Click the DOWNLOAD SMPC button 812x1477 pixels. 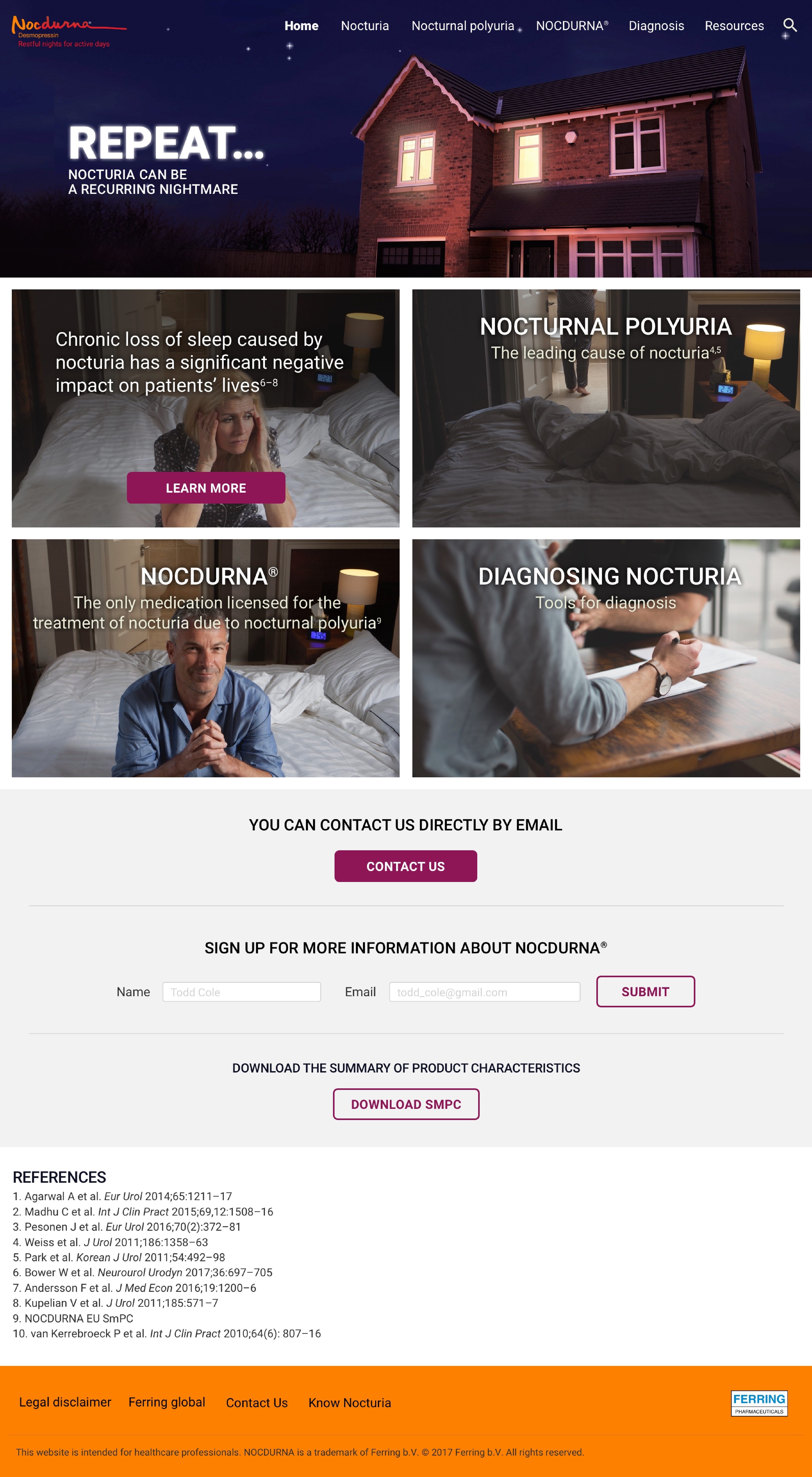[x=406, y=1104]
